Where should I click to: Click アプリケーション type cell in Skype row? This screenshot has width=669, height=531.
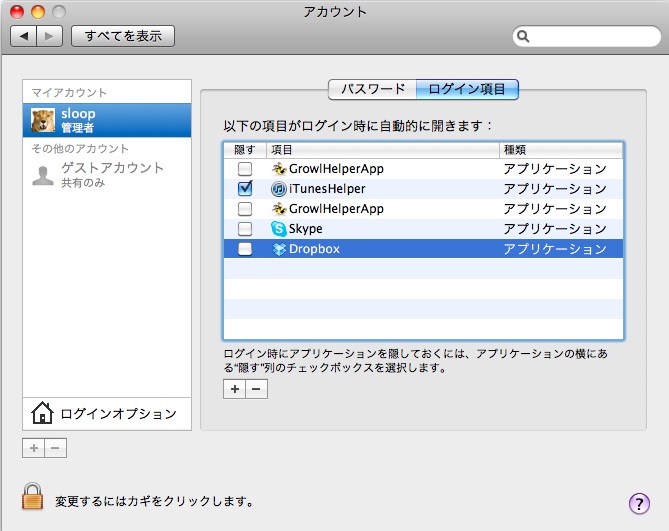click(555, 229)
